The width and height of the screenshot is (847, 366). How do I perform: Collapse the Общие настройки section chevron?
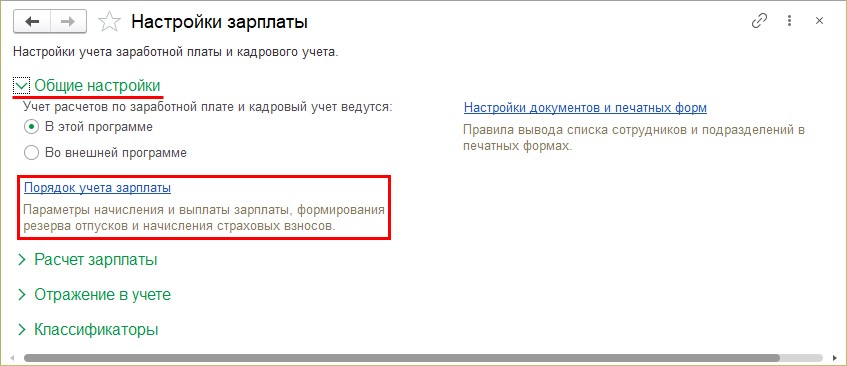(22, 86)
